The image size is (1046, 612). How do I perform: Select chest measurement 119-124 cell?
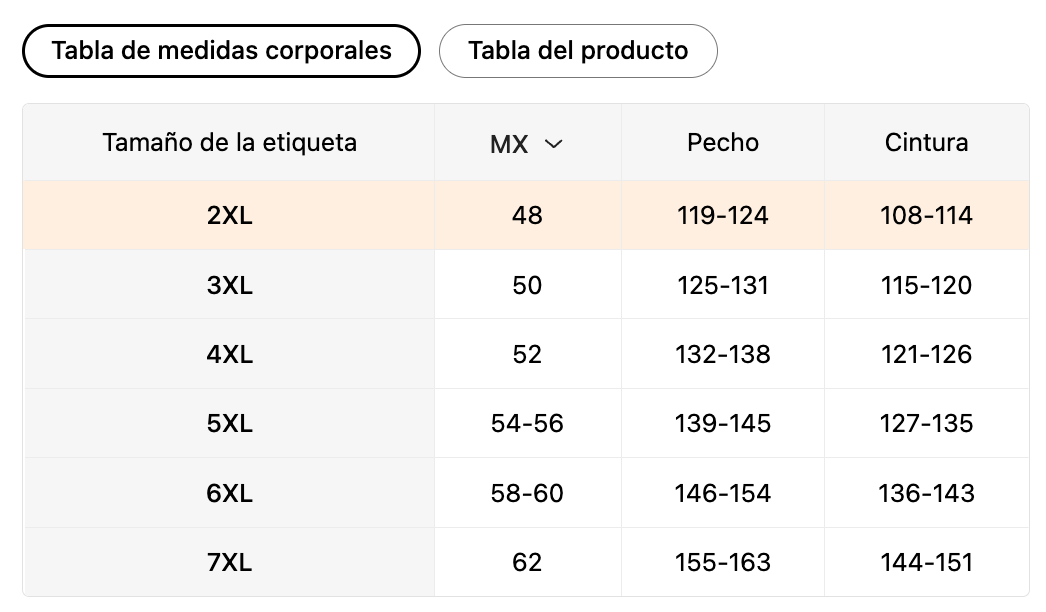point(722,215)
